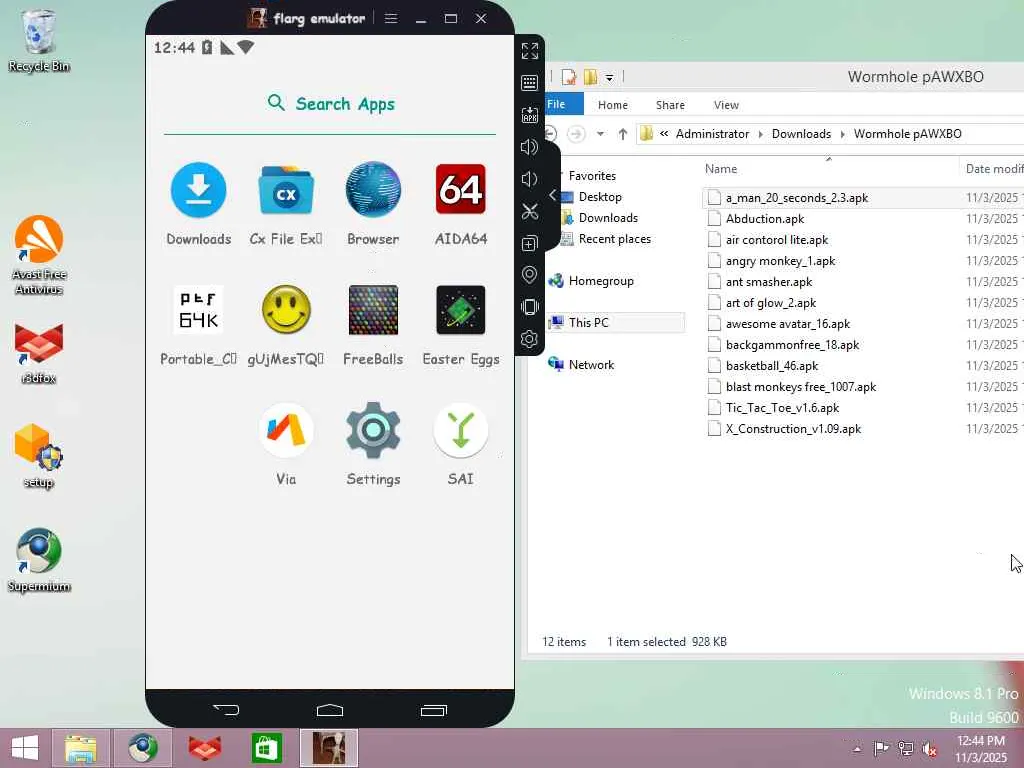Open the Supermium desktop shortcut
Screen dimensions: 1024x768
click(x=39, y=560)
